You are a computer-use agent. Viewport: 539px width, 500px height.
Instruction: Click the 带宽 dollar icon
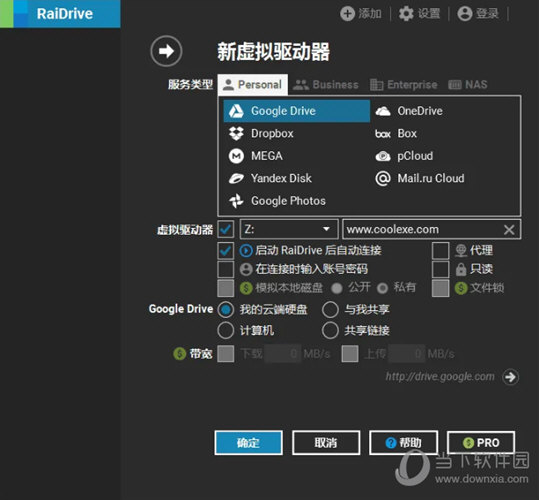click(x=180, y=353)
